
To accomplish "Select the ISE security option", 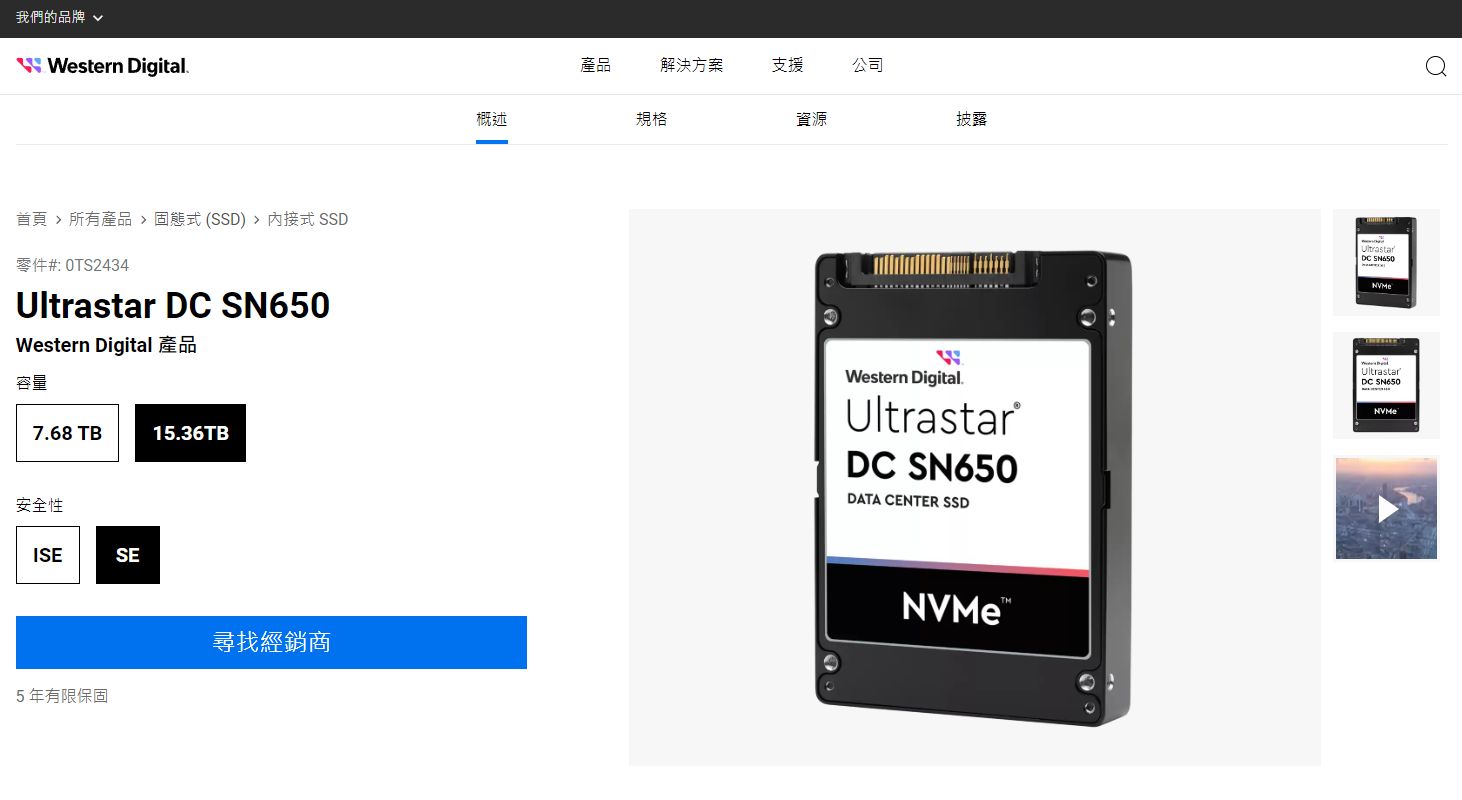I will [47, 555].
